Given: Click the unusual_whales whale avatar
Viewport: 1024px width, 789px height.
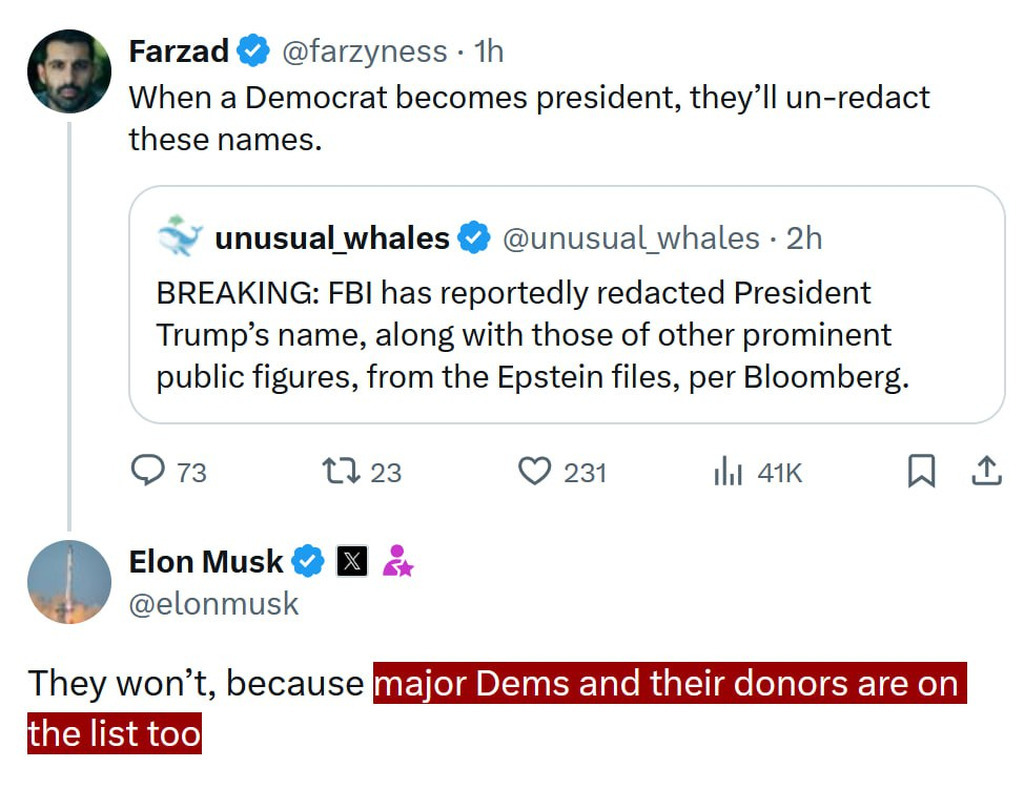Looking at the screenshot, I should click(x=180, y=236).
